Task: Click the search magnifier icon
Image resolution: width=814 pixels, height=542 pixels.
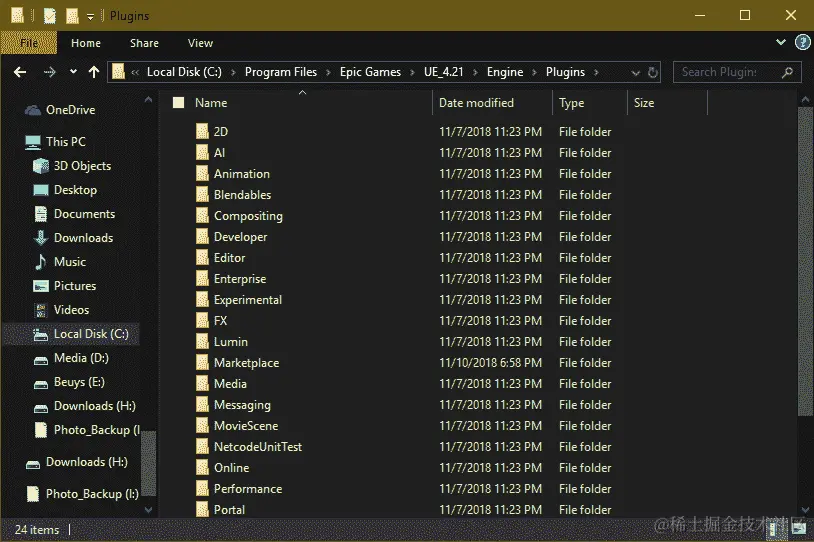Action: click(788, 72)
